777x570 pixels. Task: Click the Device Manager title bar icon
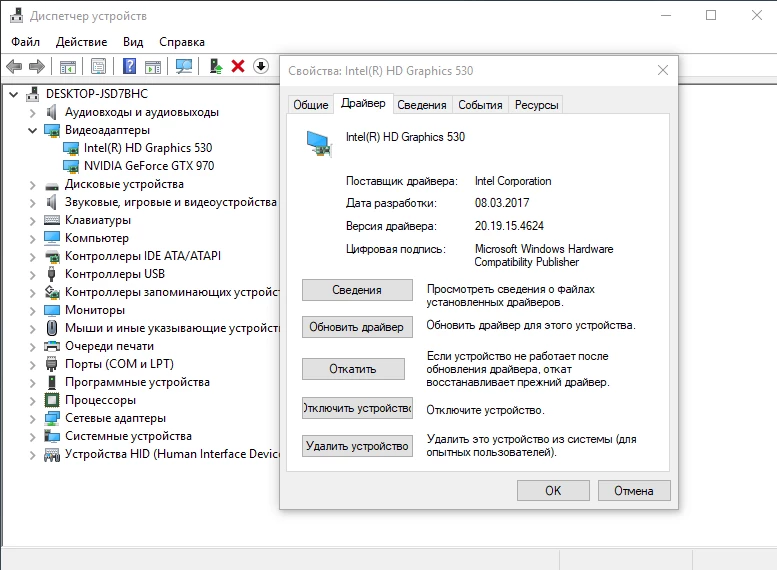point(16,15)
